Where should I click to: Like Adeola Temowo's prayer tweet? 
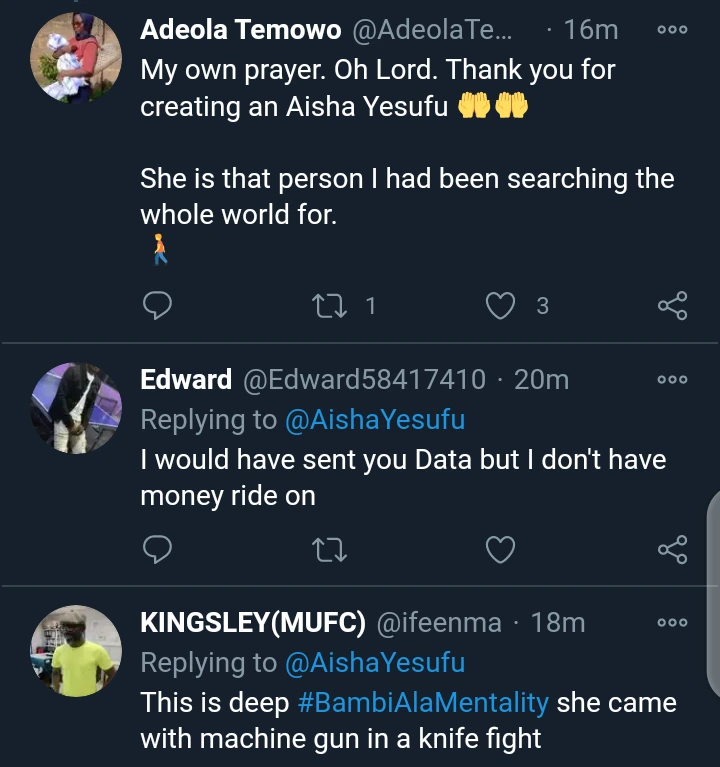coord(500,306)
